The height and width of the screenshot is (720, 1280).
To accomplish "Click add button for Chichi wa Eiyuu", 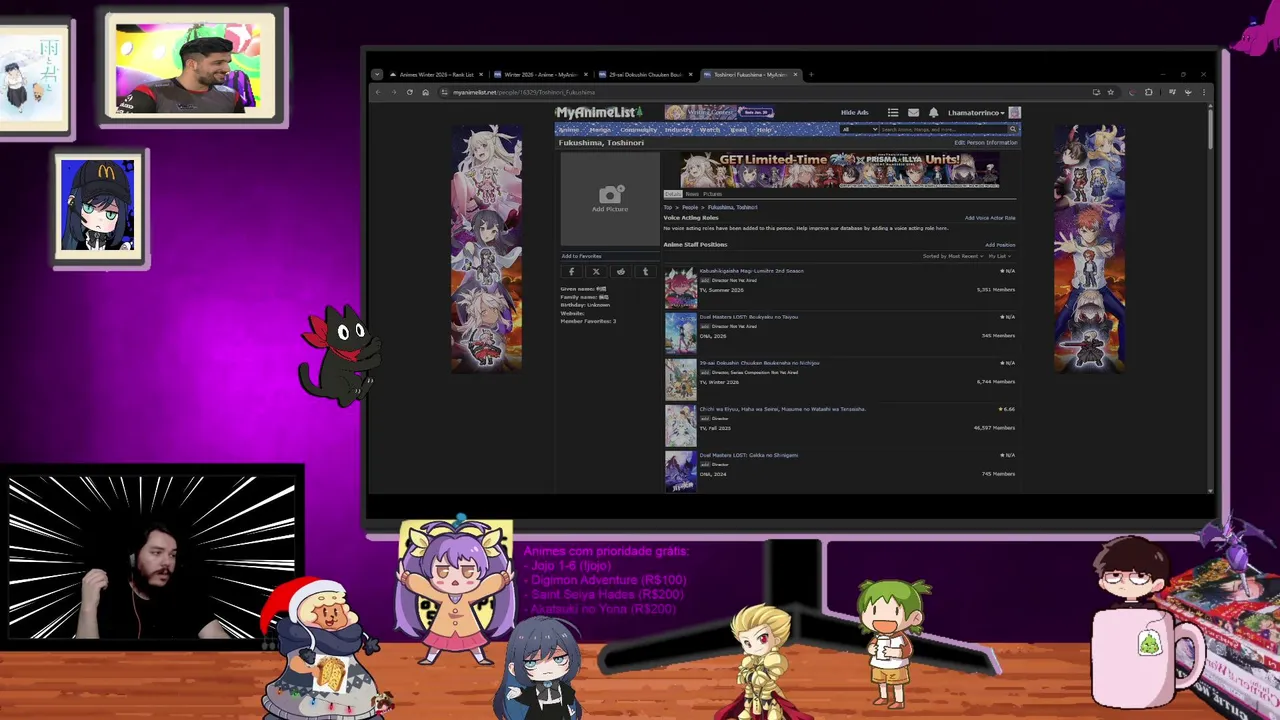I will 704,418.
